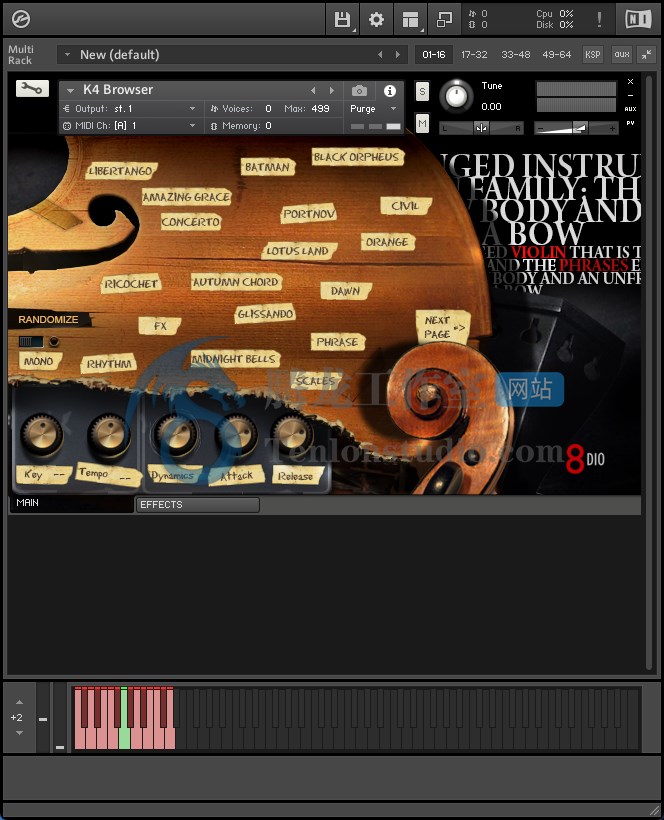Click the minimize view windows icon

coord(444,19)
